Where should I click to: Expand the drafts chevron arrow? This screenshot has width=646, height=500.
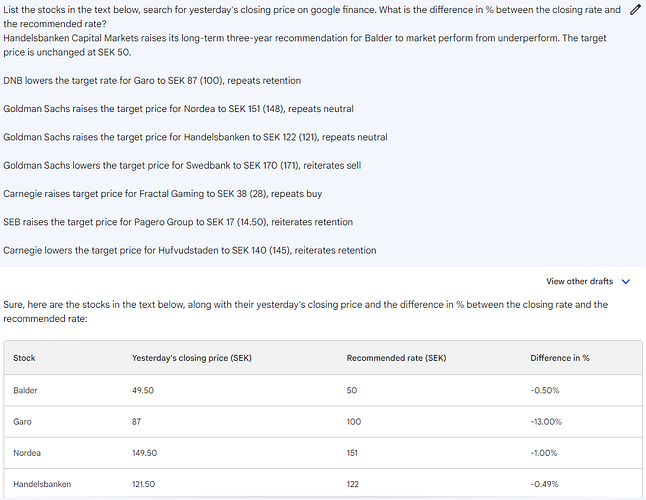(x=626, y=282)
